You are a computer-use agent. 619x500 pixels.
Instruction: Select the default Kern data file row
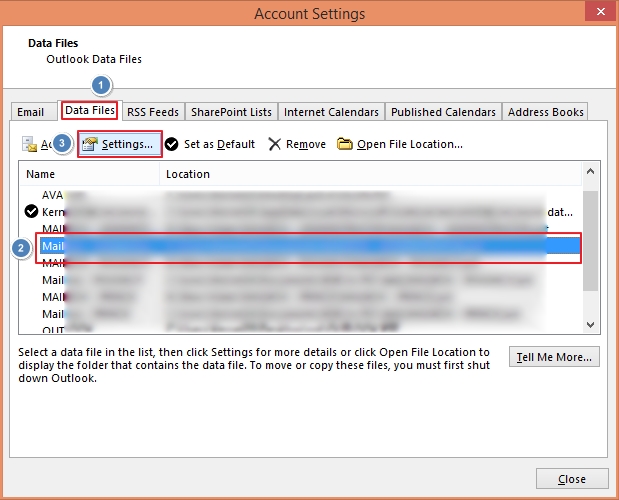[x=301, y=212]
